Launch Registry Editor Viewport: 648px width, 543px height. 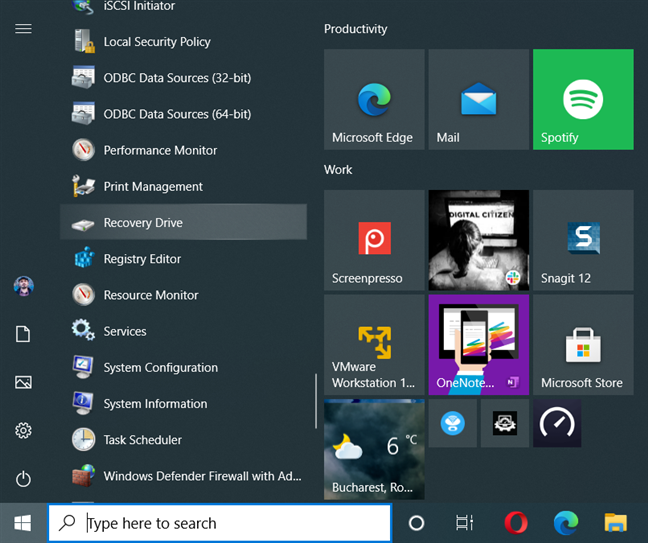(183, 259)
